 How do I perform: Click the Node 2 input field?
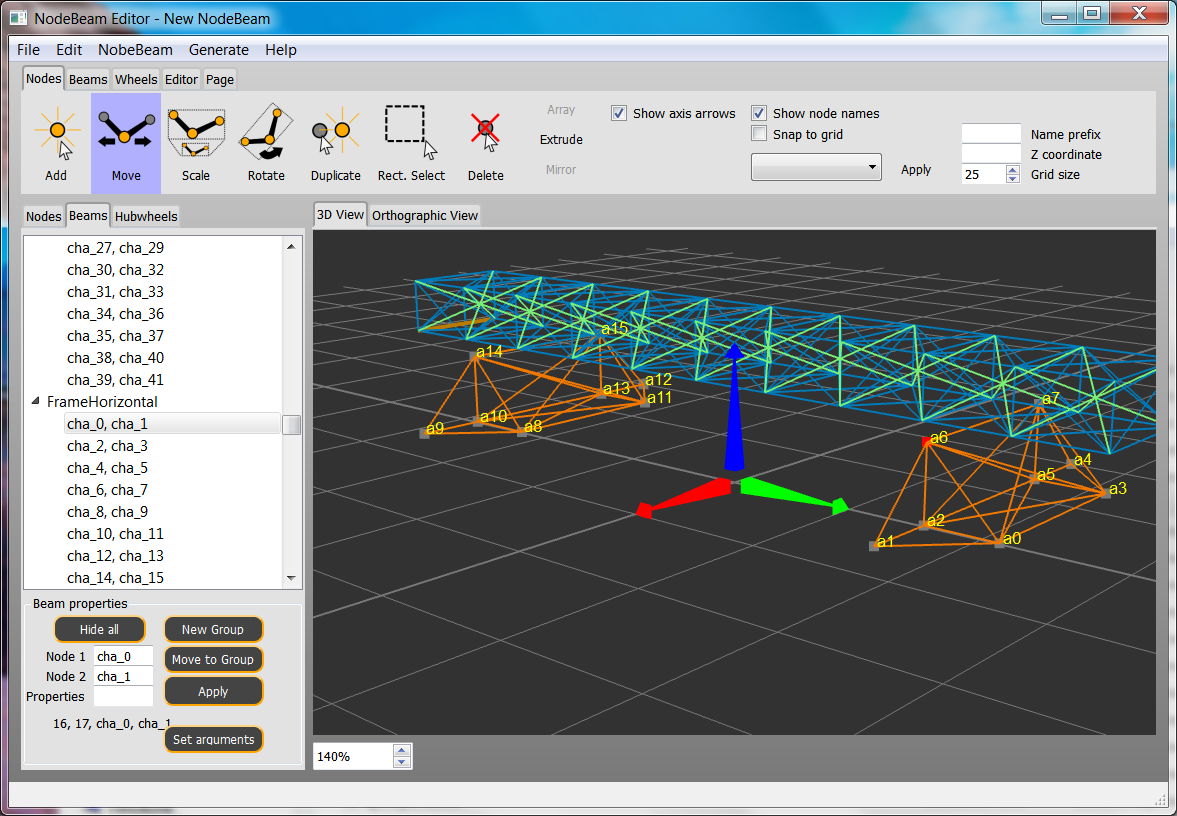pos(123,676)
